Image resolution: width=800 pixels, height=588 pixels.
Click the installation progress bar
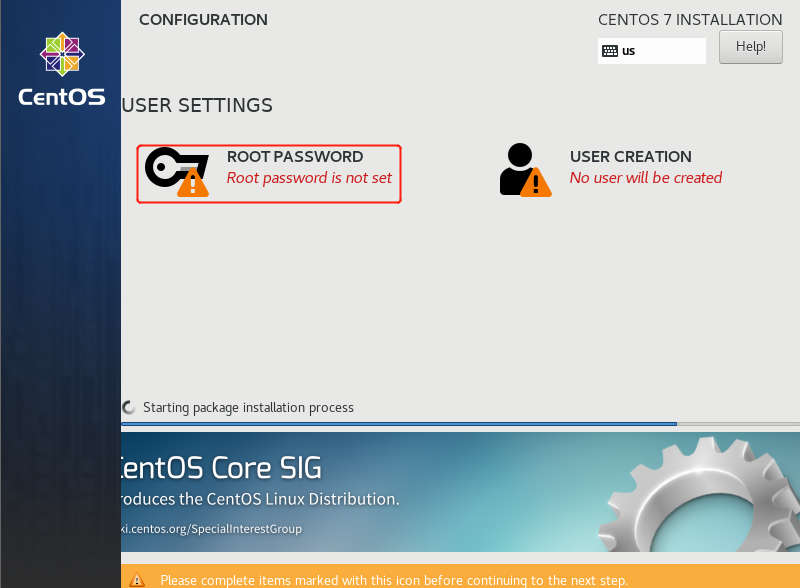coord(460,424)
